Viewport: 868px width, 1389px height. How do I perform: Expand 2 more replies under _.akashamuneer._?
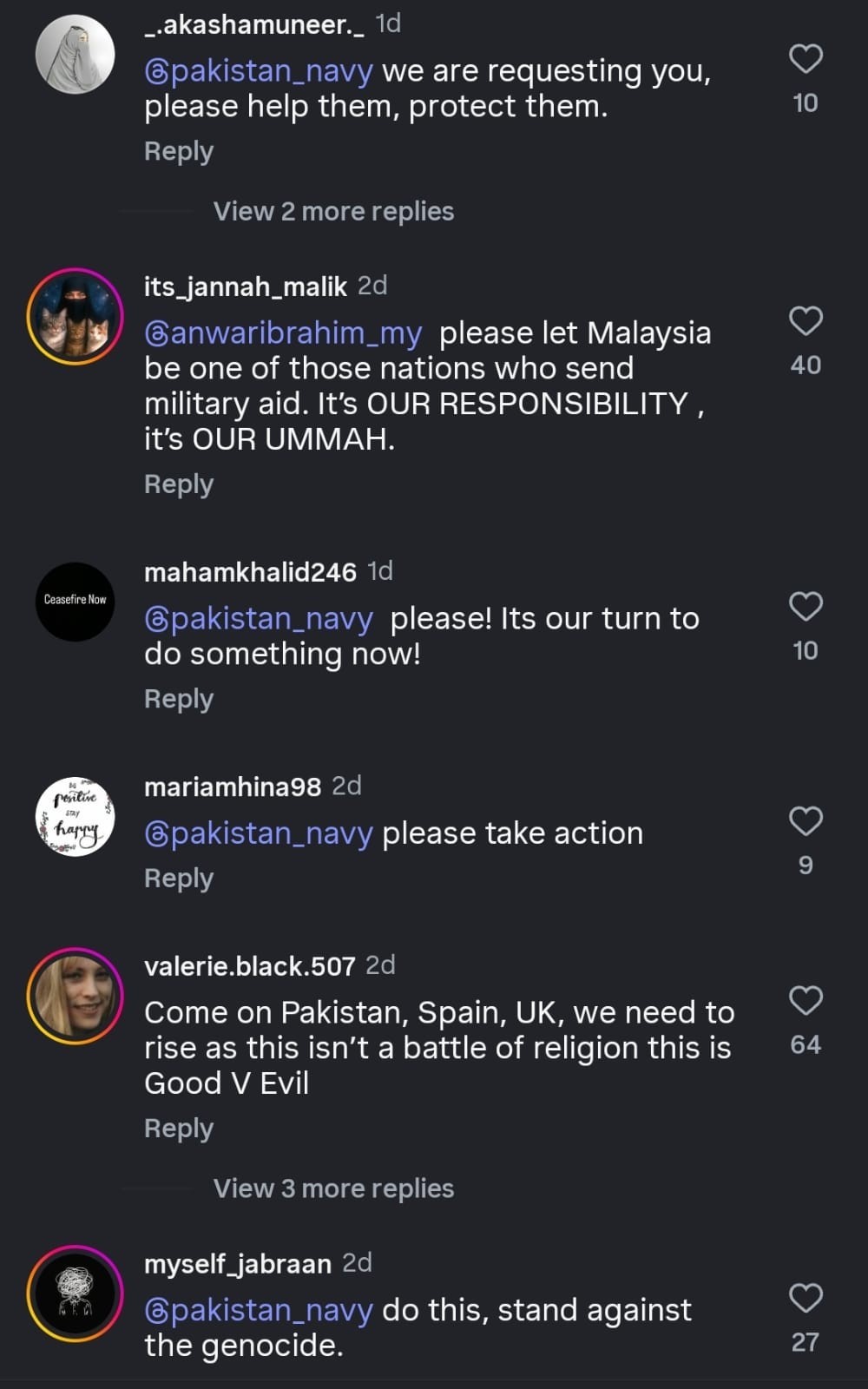(333, 211)
